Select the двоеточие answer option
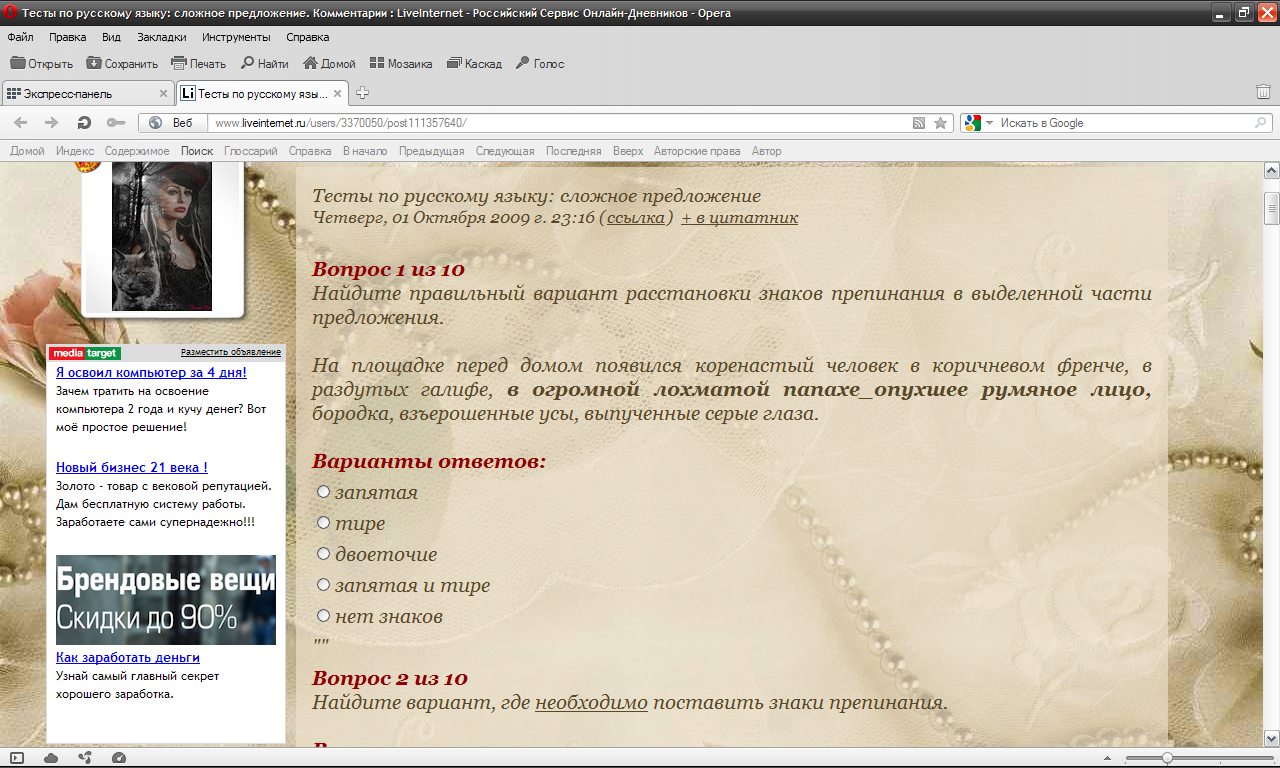The image size is (1280, 768). [x=323, y=554]
